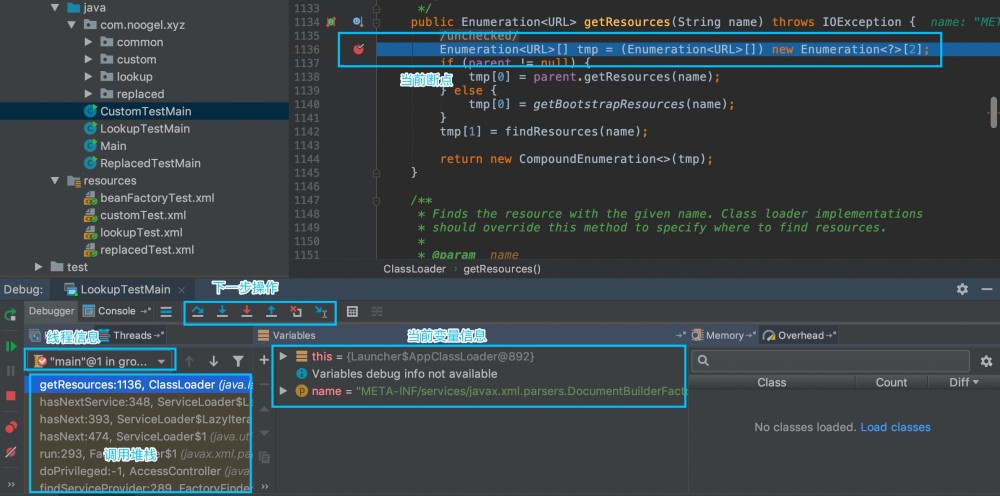The image size is (1000, 496).
Task: Toggle the frames filter funnel icon
Action: pyautogui.click(x=238, y=361)
